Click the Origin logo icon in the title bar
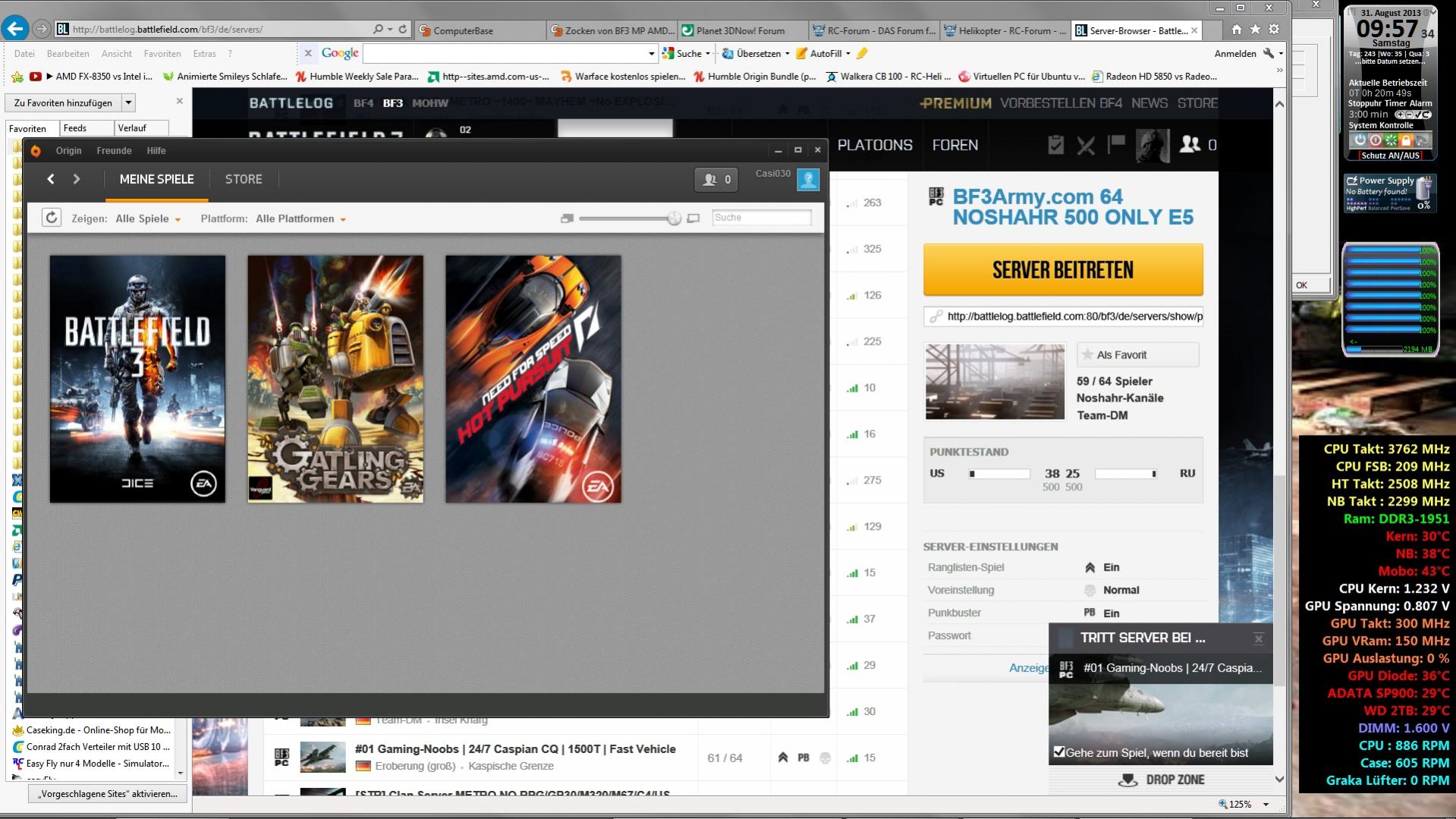The image size is (1456, 819). click(x=36, y=150)
